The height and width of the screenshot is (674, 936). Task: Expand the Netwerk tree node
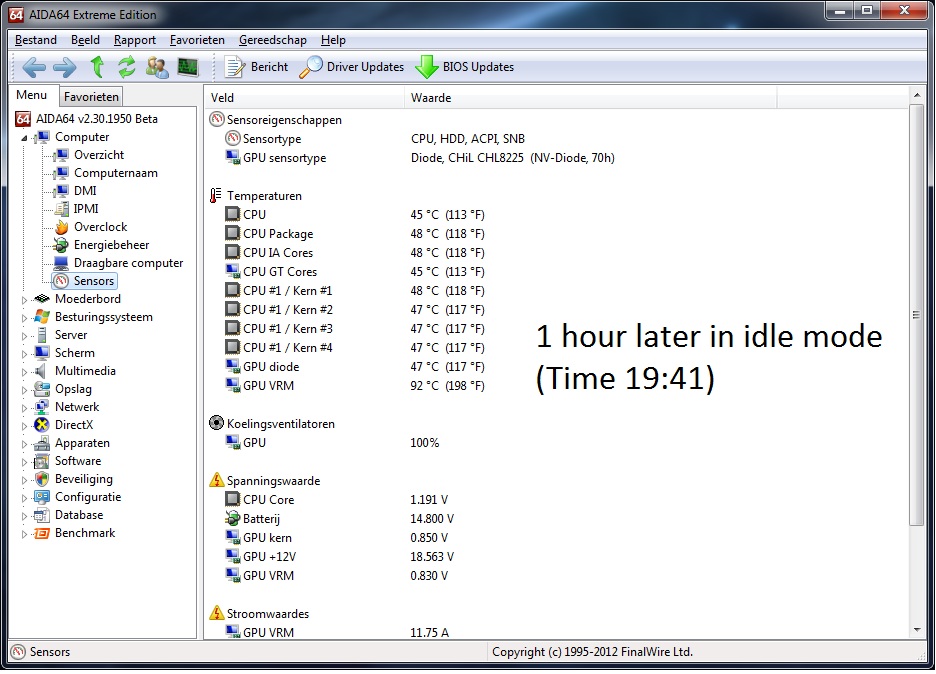[24, 408]
